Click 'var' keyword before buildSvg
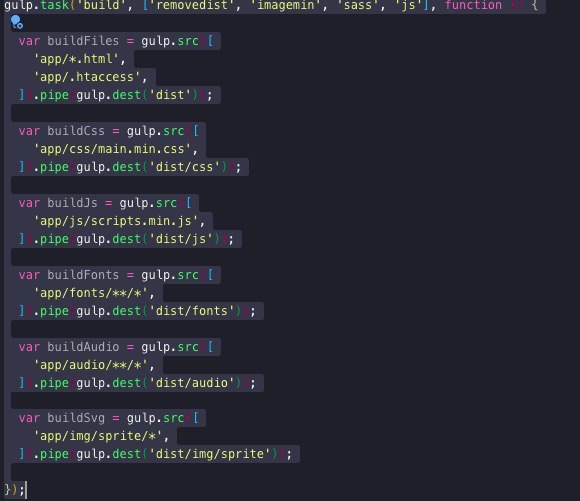 pos(29,418)
